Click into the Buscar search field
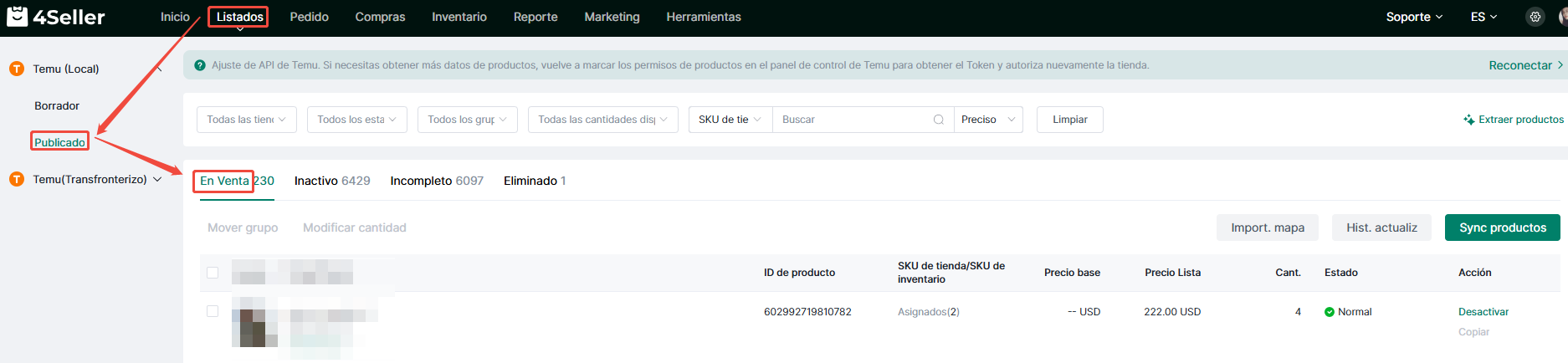 [x=852, y=120]
